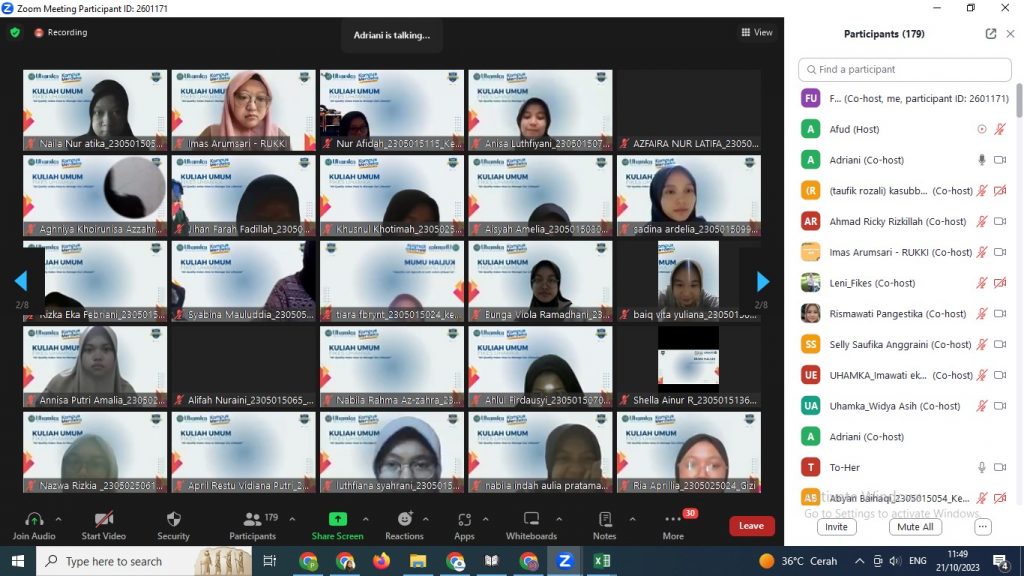The width and height of the screenshot is (1024, 576).
Task: Toggle Join Audio in toolbar
Action: point(34,519)
